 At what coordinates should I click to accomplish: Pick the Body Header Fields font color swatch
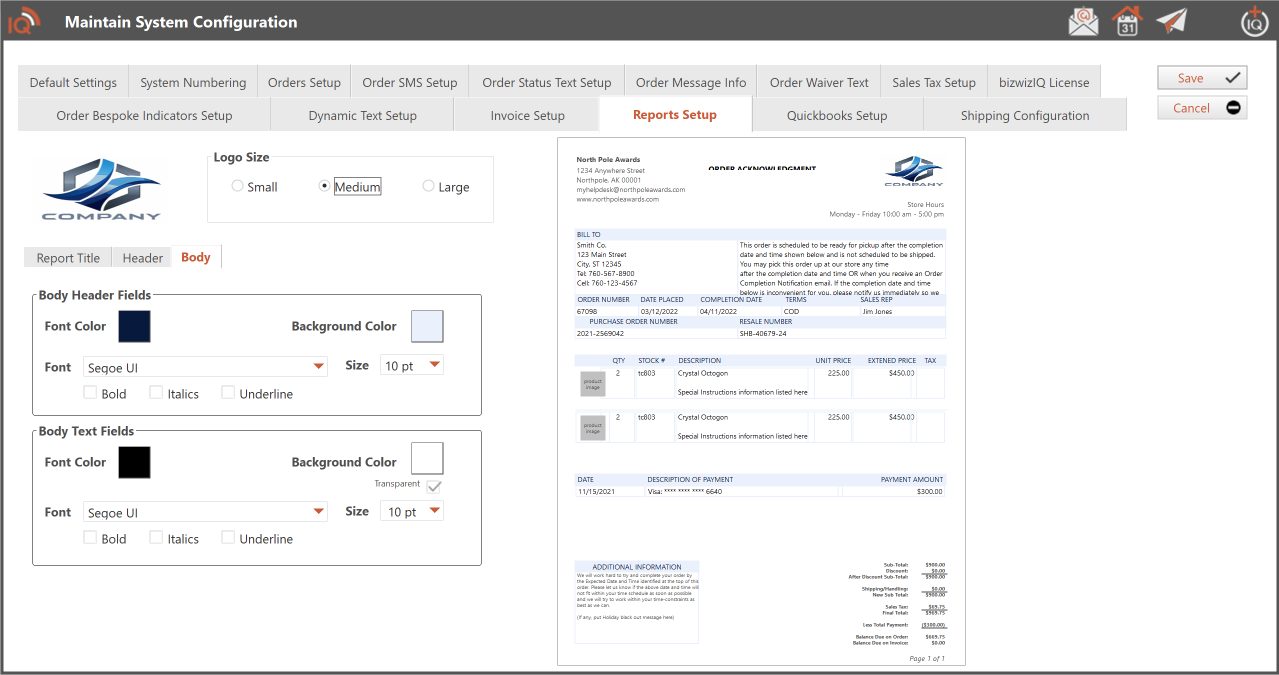coord(134,327)
